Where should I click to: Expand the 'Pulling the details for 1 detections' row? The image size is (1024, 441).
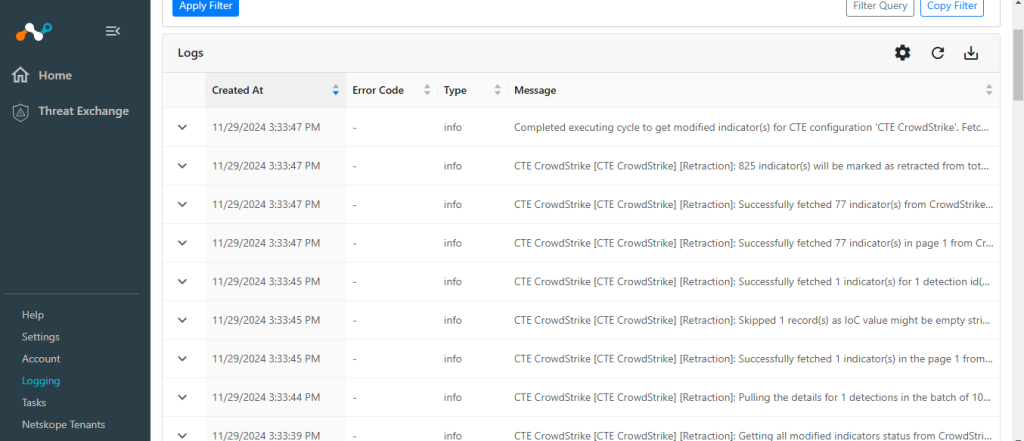[183, 397]
